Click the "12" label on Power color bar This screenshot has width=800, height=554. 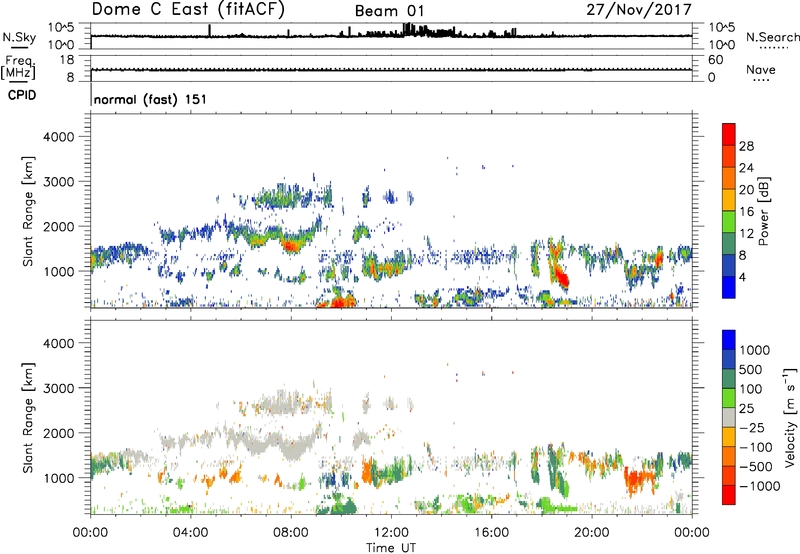[x=746, y=234]
